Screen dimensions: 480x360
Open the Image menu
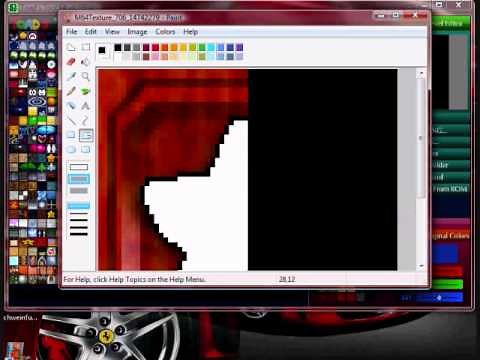click(x=137, y=32)
